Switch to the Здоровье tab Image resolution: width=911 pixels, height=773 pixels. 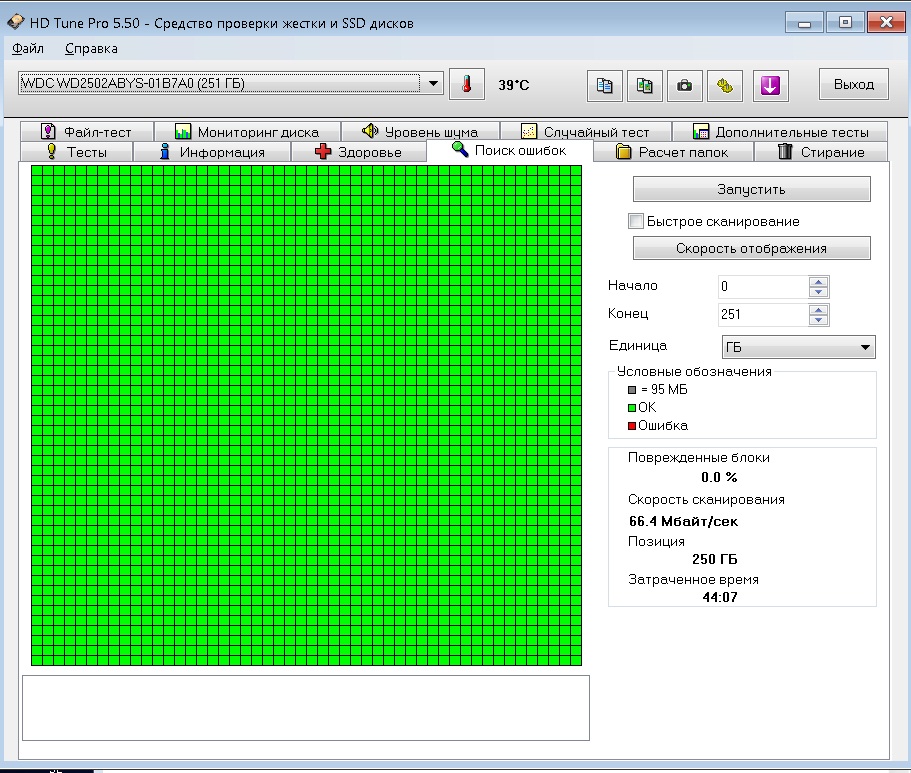pyautogui.click(x=358, y=152)
